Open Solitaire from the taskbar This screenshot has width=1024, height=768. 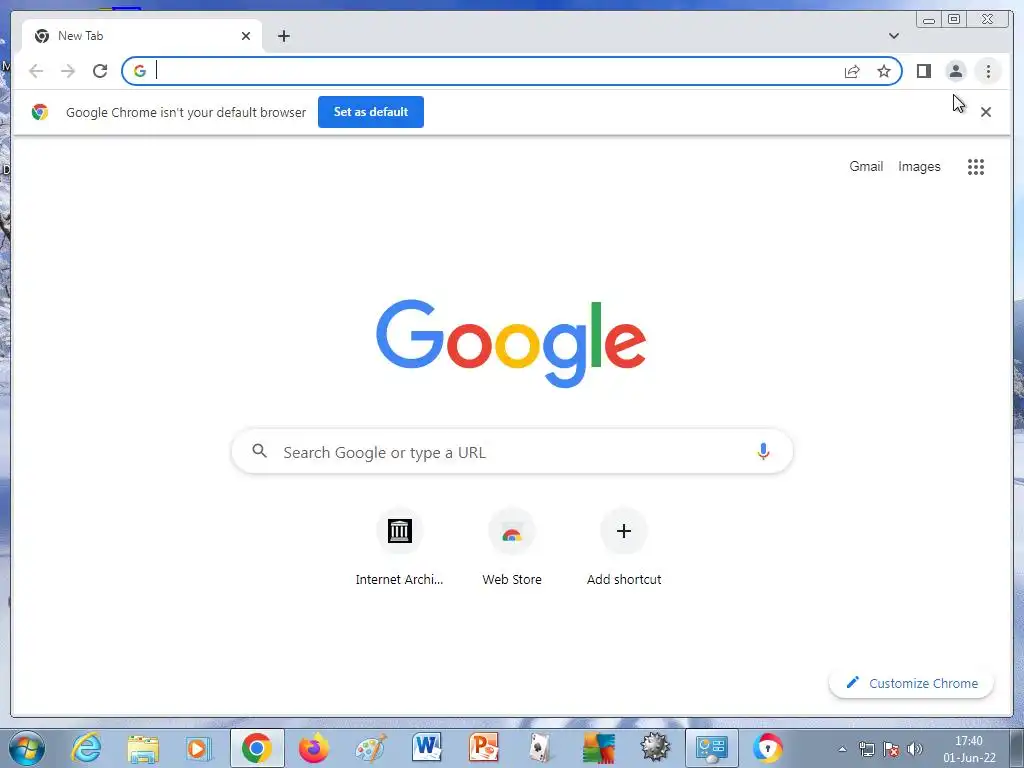[540, 748]
